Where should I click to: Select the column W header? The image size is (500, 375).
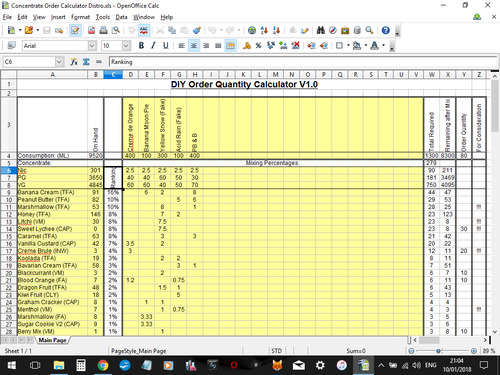pyautogui.click(x=431, y=75)
